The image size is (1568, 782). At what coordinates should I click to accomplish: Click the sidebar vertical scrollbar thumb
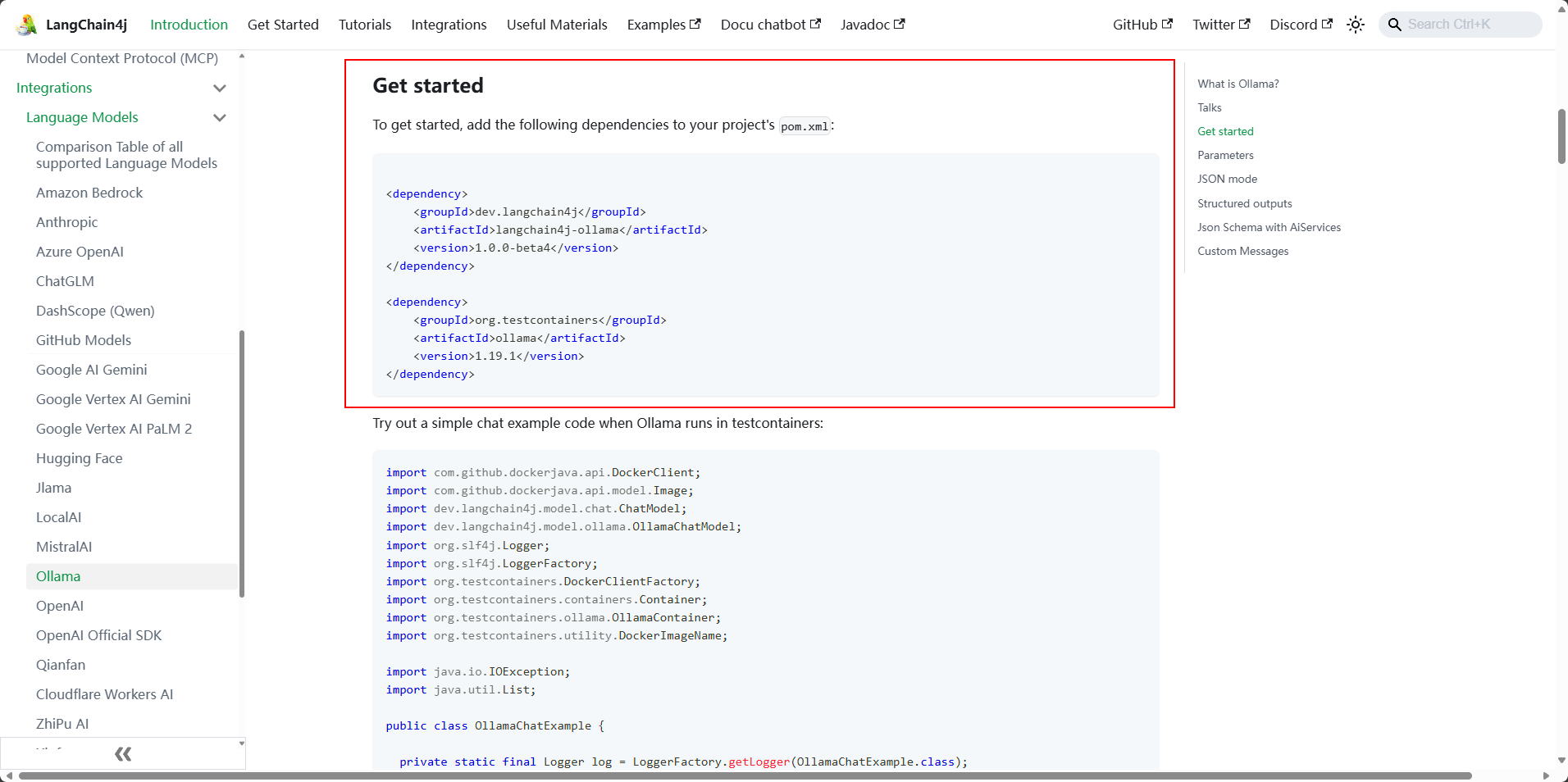pos(242,464)
